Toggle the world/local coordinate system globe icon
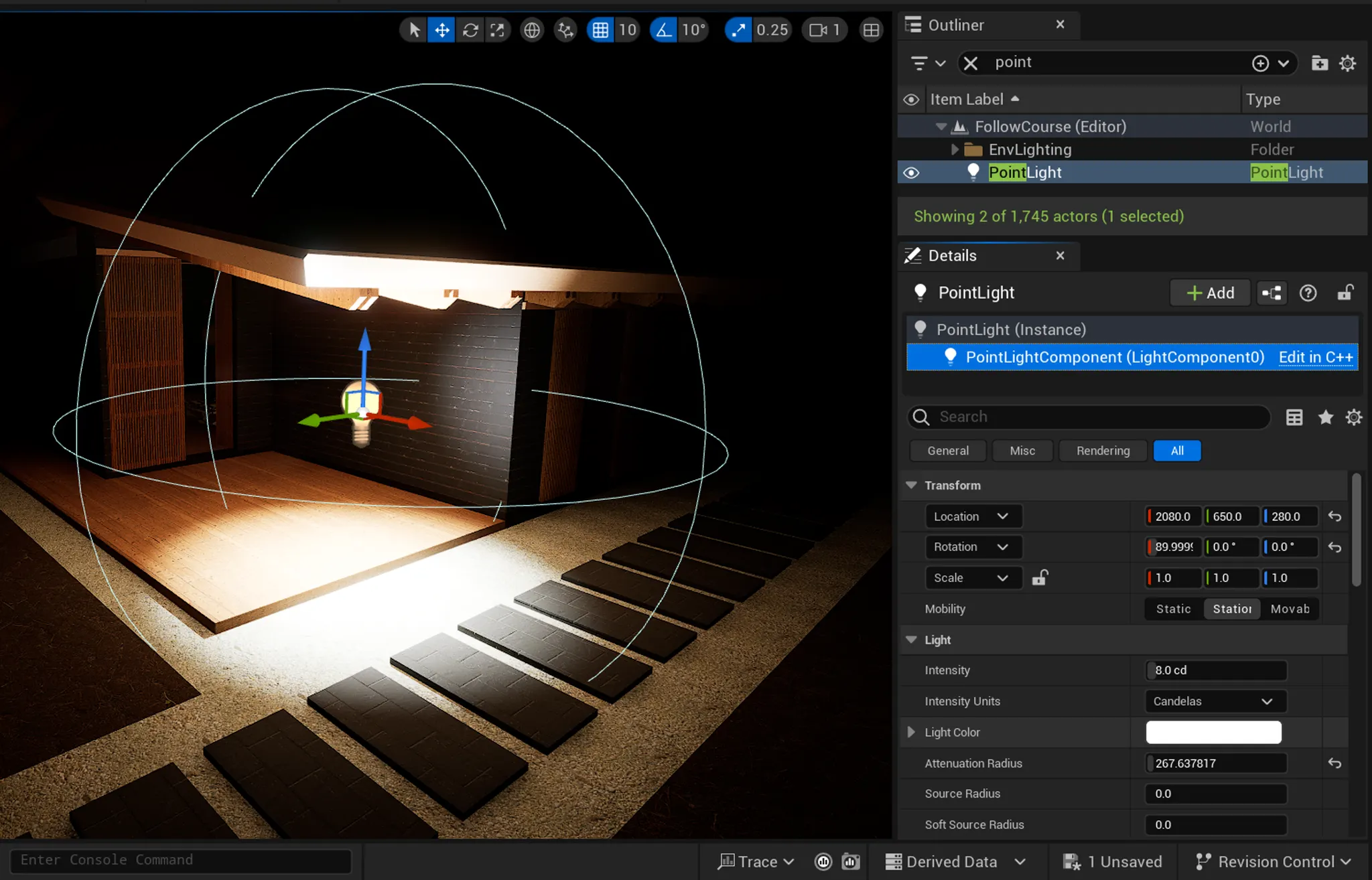1372x880 pixels. 532,30
